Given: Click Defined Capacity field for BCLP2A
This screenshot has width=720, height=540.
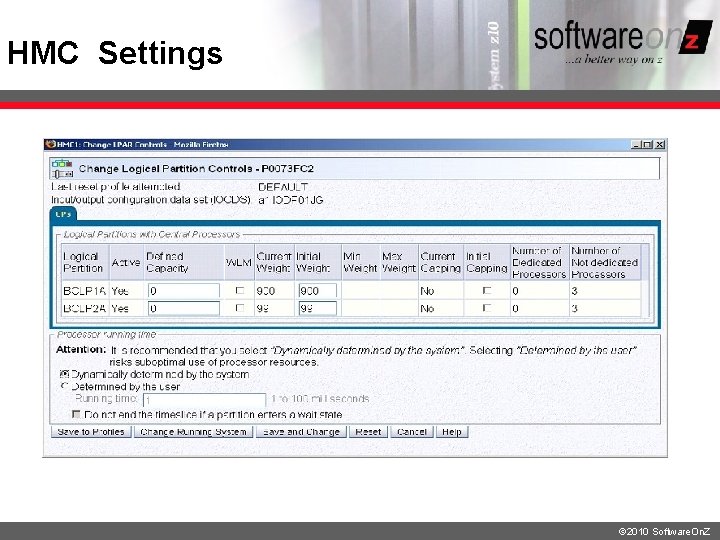Looking at the screenshot, I should coord(184,309).
